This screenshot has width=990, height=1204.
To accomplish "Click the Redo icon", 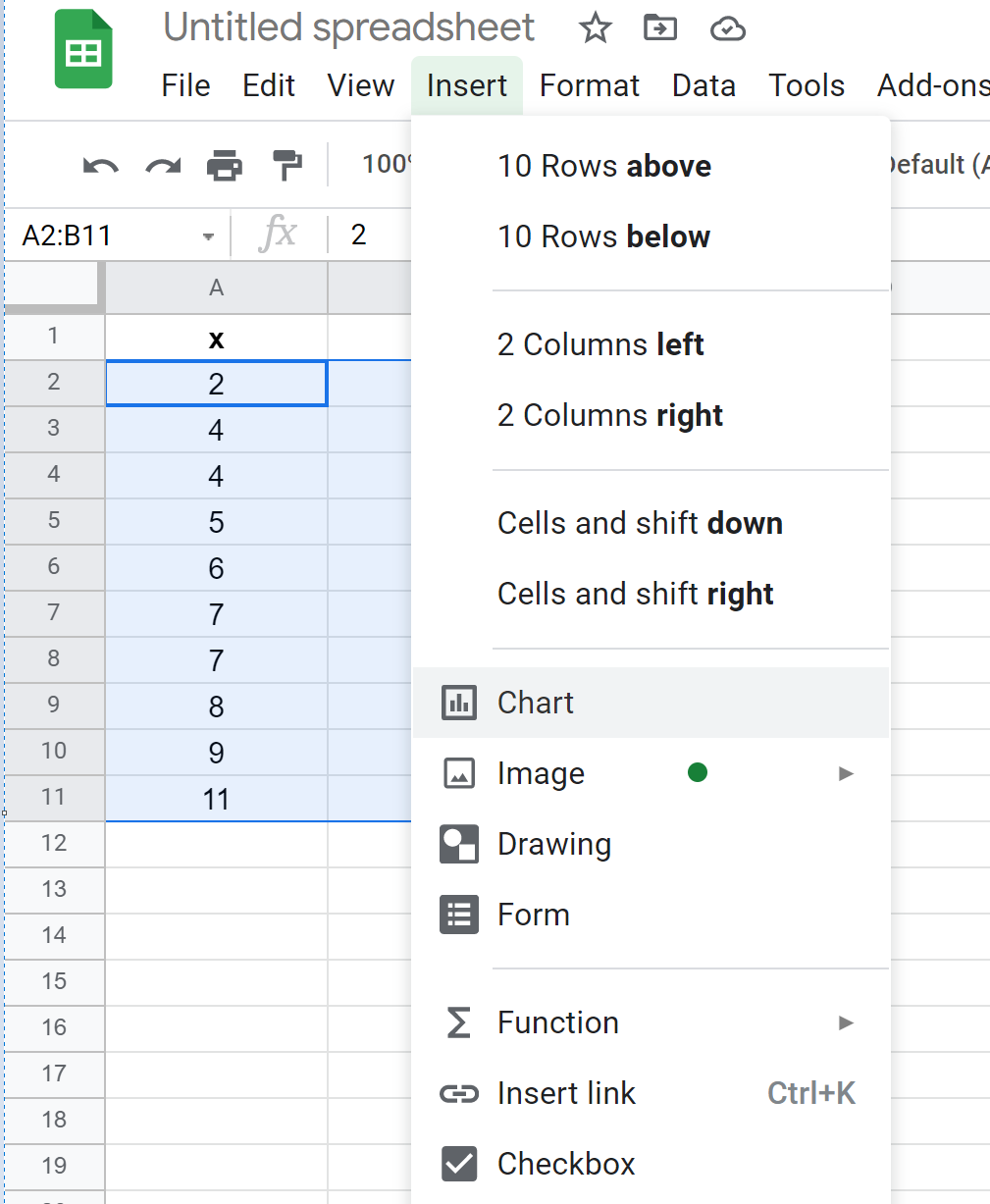I will (x=161, y=165).
